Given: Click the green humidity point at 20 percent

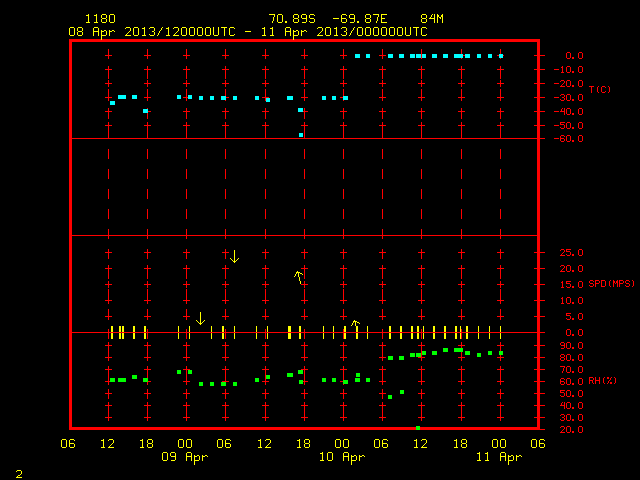Looking at the screenshot, I should click(x=418, y=428).
